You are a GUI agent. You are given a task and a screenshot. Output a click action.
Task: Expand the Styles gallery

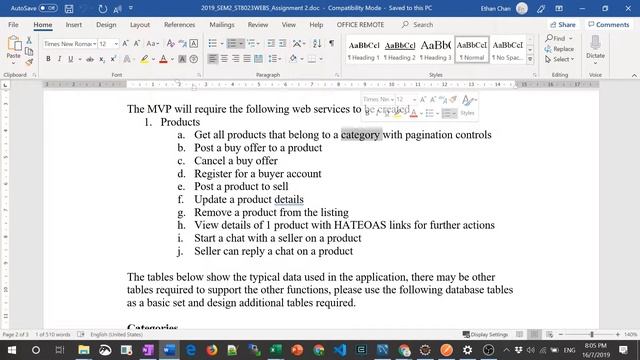click(530, 60)
